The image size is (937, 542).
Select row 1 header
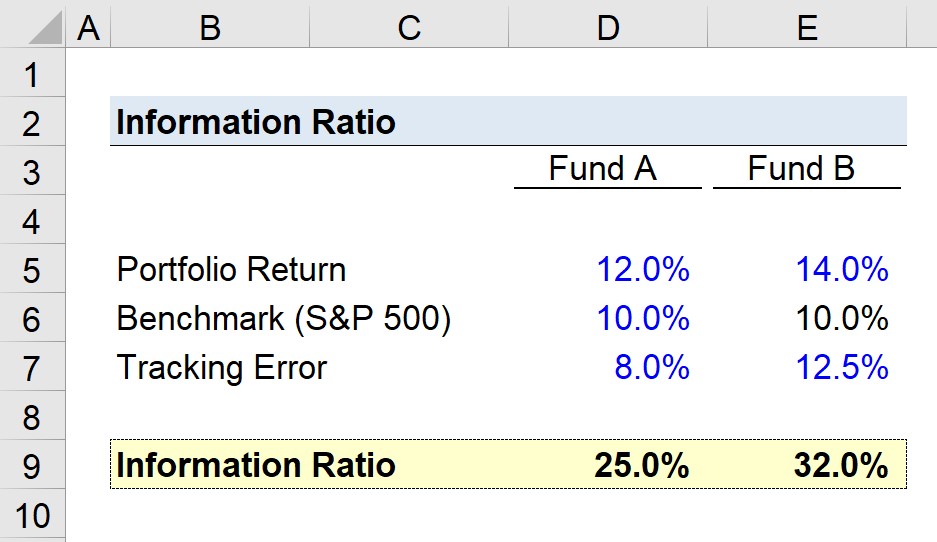point(32,72)
